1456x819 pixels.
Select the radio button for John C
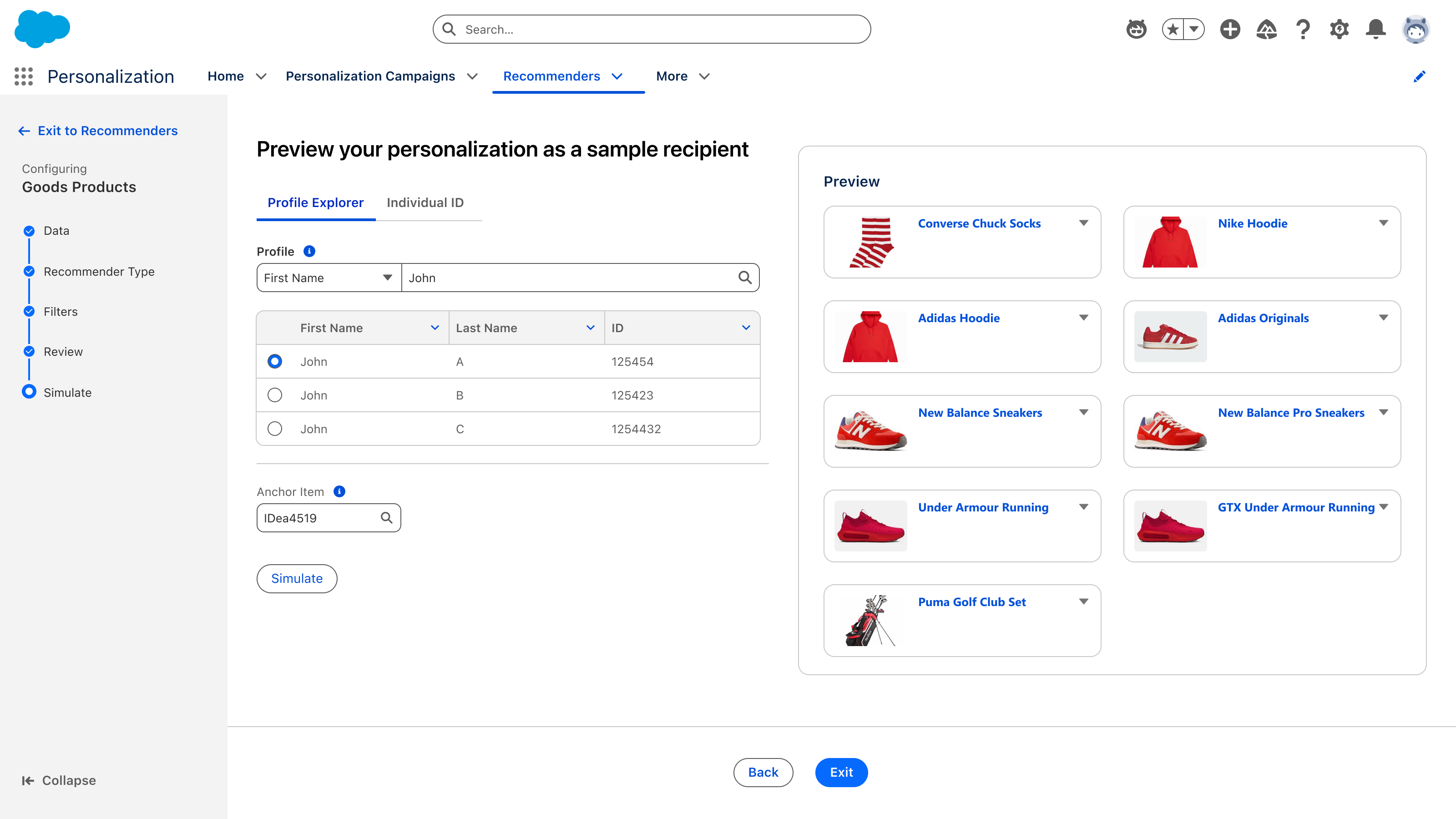[275, 429]
